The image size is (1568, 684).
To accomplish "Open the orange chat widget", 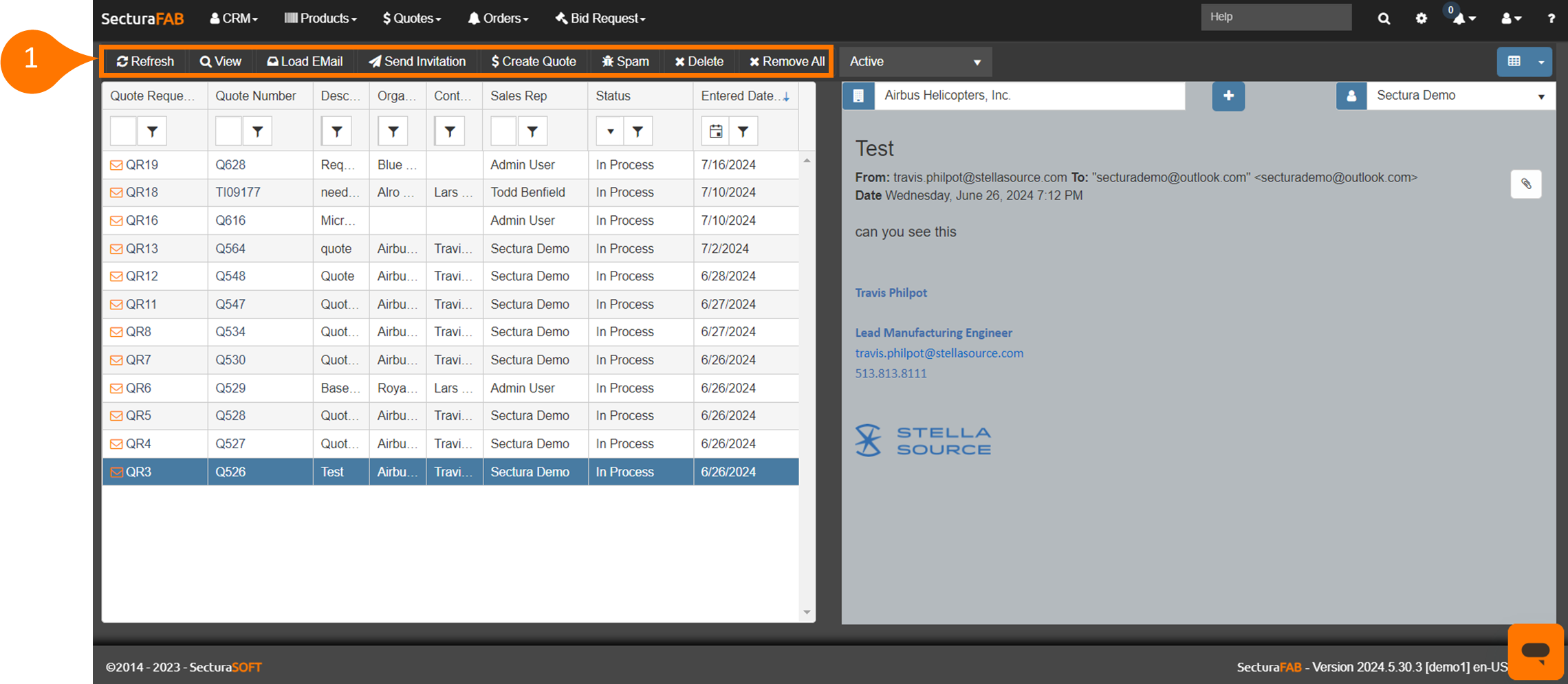I will pyautogui.click(x=1535, y=650).
